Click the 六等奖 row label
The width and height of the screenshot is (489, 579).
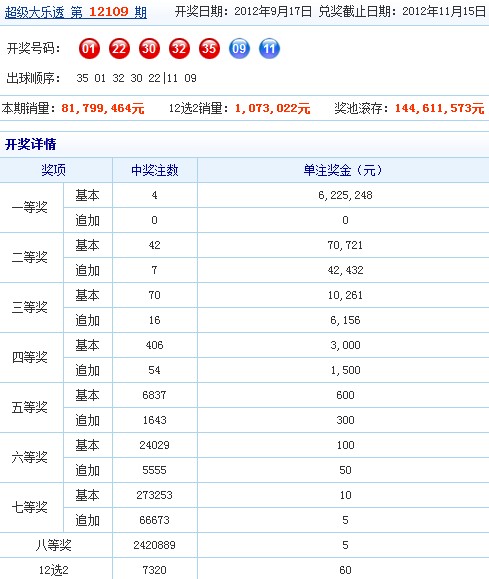[30, 457]
